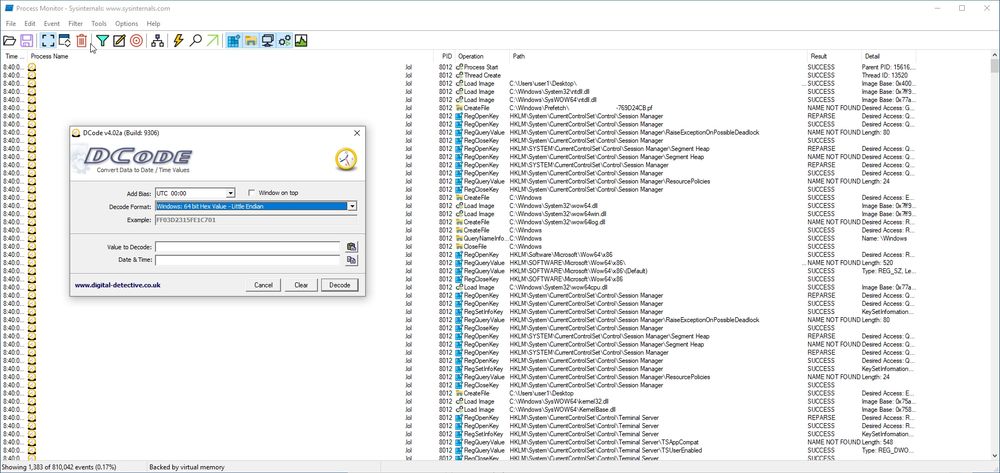Open the Filter menu

point(75,24)
